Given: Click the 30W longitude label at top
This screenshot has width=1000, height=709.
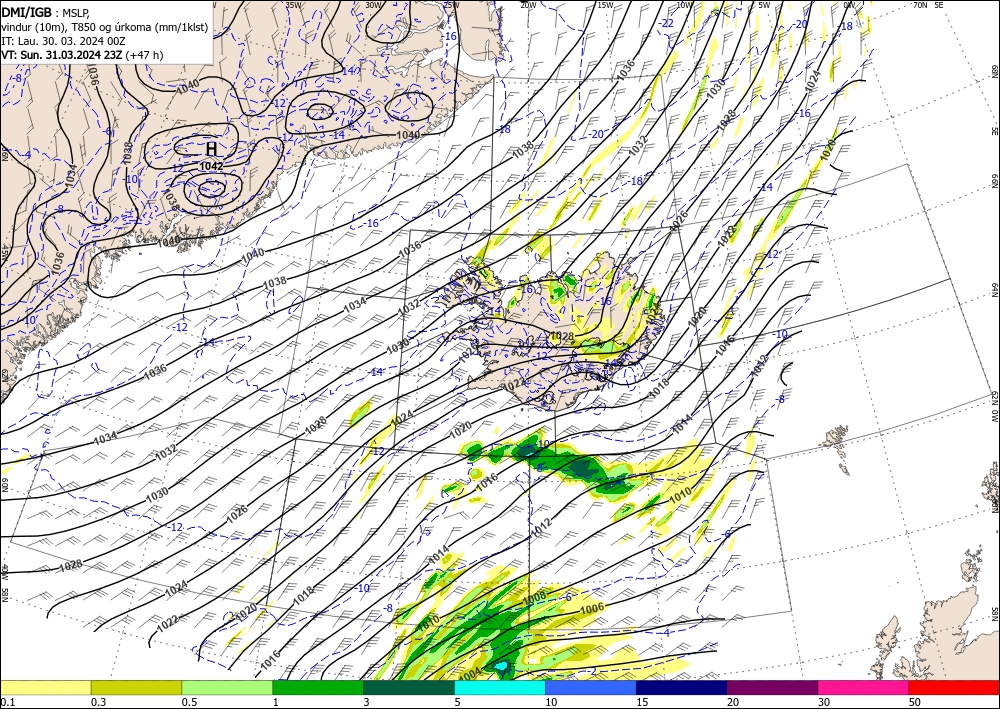Looking at the screenshot, I should coord(373,5).
